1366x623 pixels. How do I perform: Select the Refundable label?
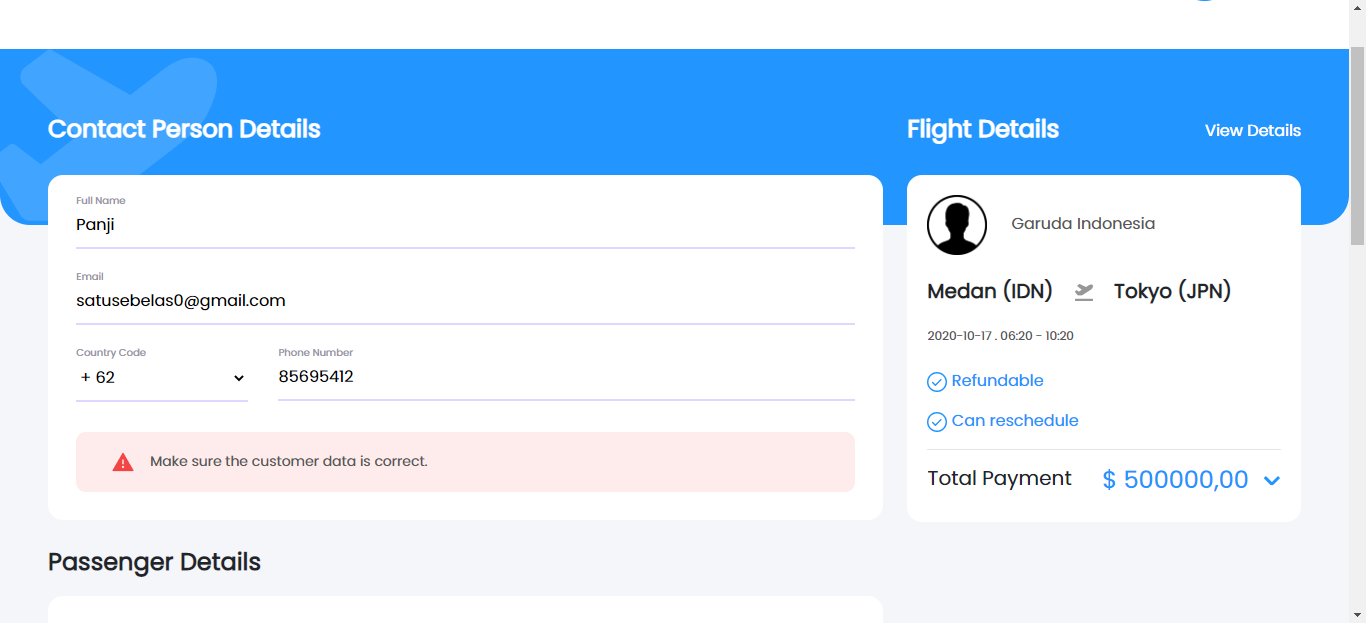(997, 381)
